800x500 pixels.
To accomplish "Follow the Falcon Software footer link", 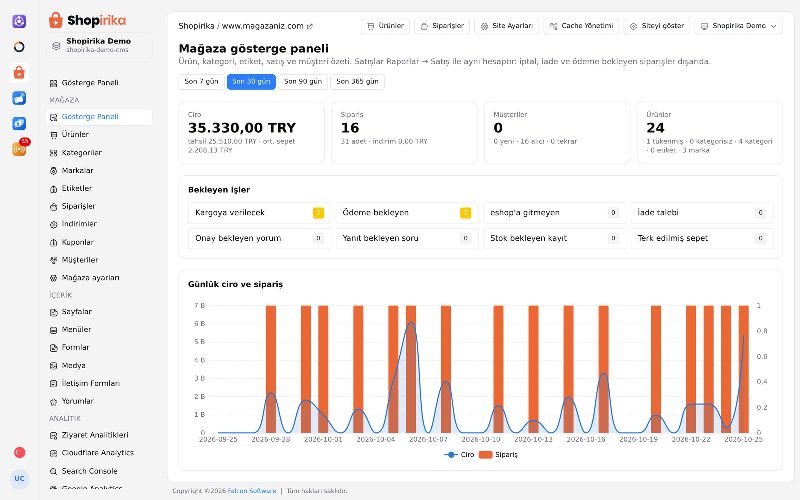I will click(x=252, y=491).
